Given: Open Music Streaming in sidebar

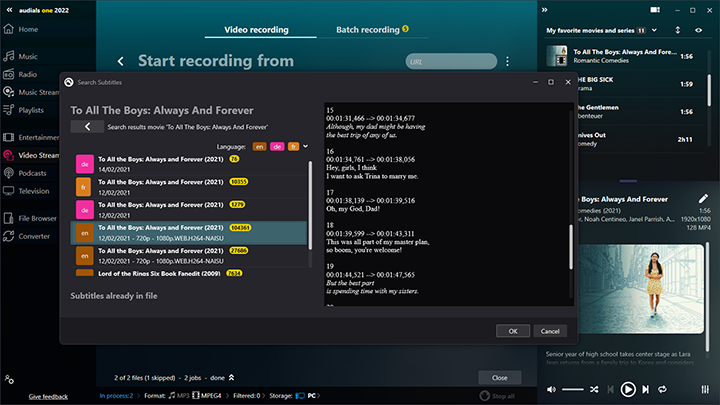Looking at the screenshot, I should (30, 92).
